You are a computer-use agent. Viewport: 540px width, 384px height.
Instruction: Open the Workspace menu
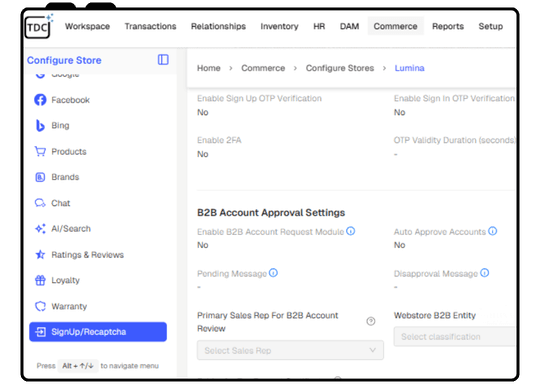pos(87,26)
